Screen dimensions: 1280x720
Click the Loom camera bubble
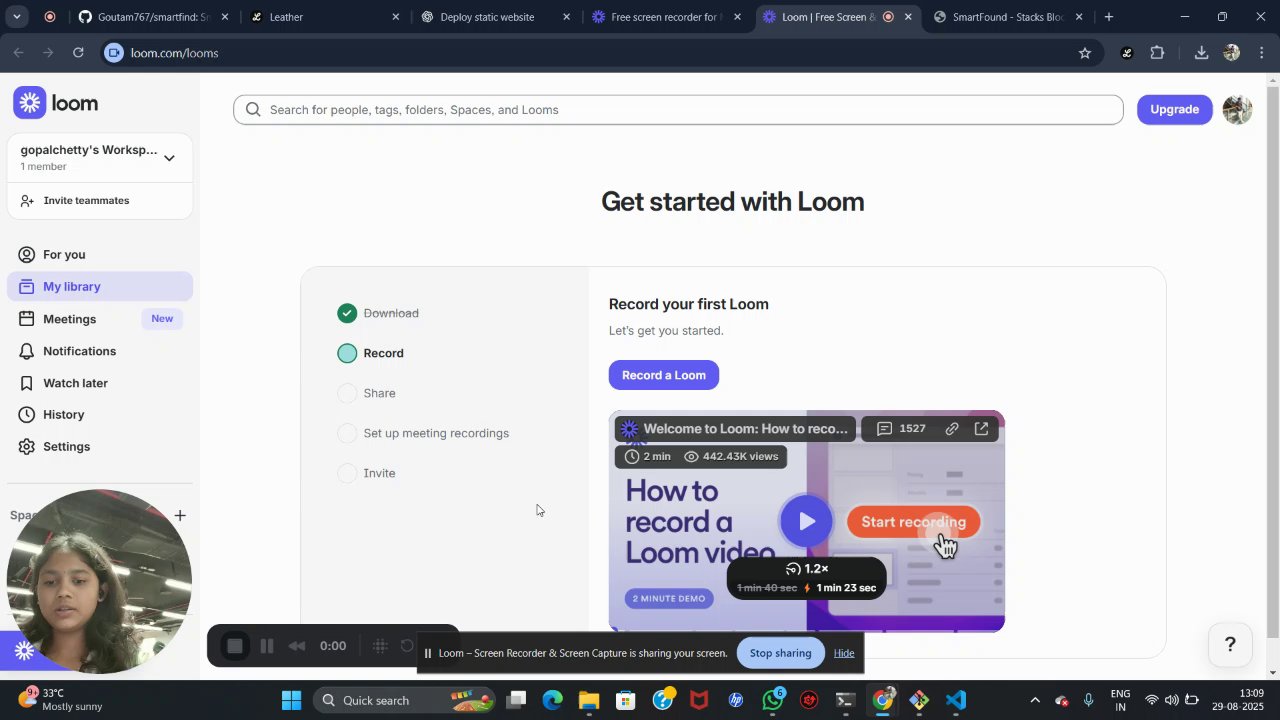pyautogui.click(x=99, y=581)
